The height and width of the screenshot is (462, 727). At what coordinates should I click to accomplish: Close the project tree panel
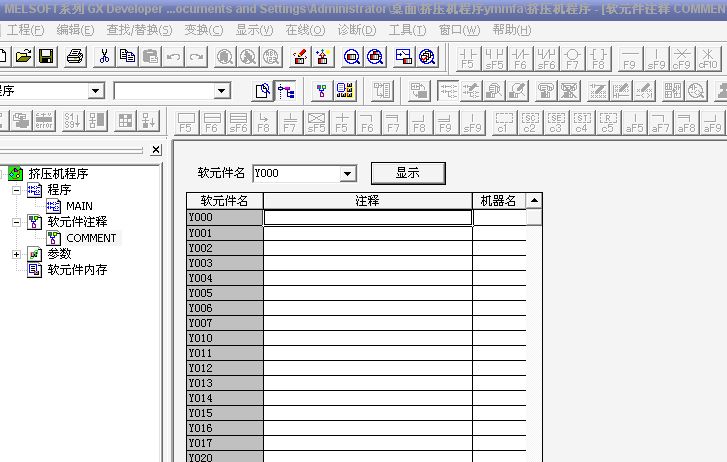click(x=156, y=151)
